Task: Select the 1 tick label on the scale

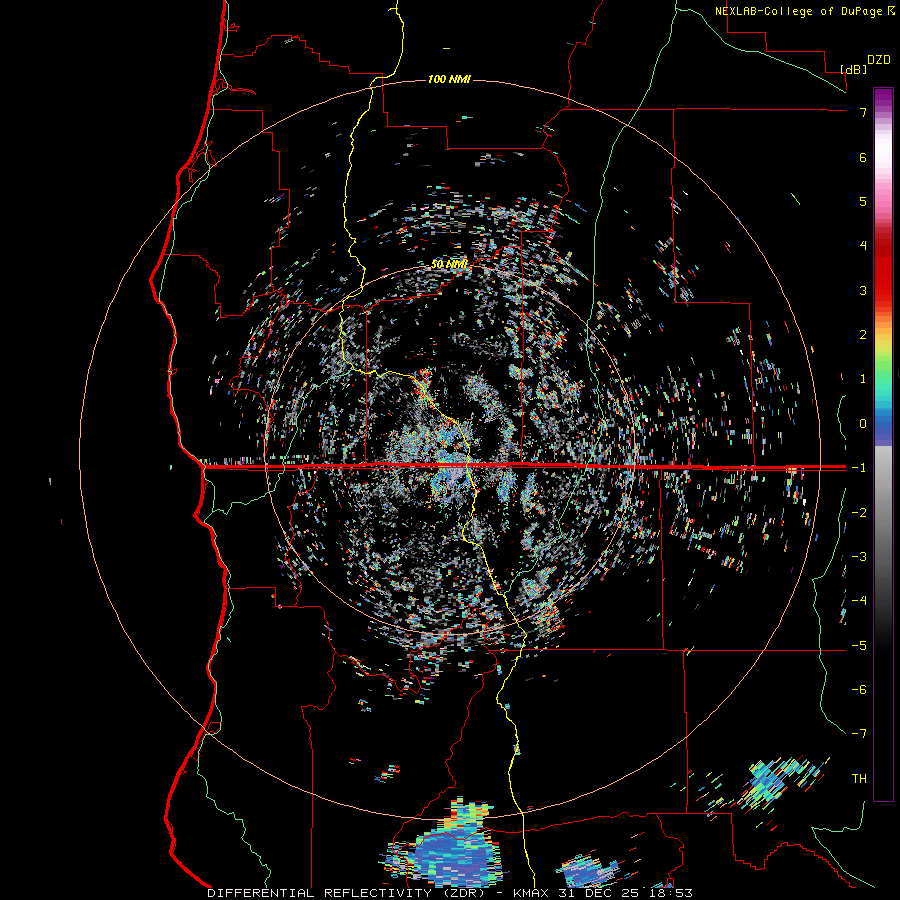Action: tap(863, 379)
